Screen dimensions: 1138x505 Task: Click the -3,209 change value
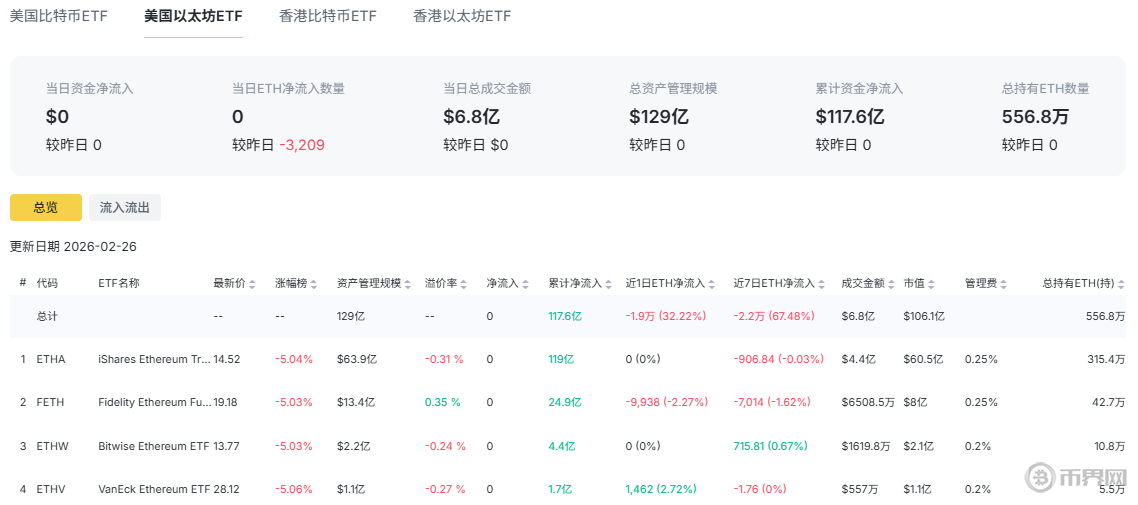coord(301,145)
